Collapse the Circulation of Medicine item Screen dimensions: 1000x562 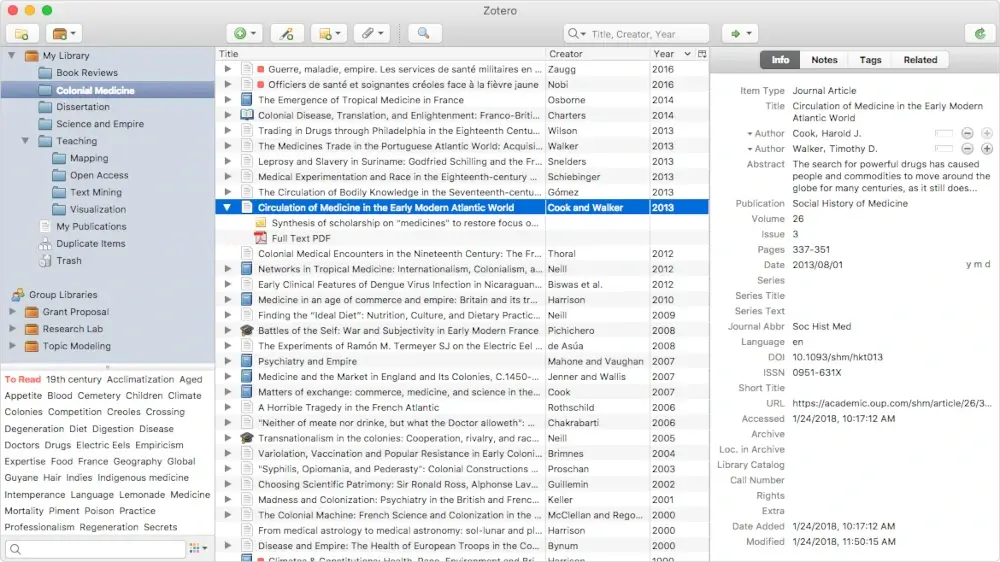(x=227, y=207)
